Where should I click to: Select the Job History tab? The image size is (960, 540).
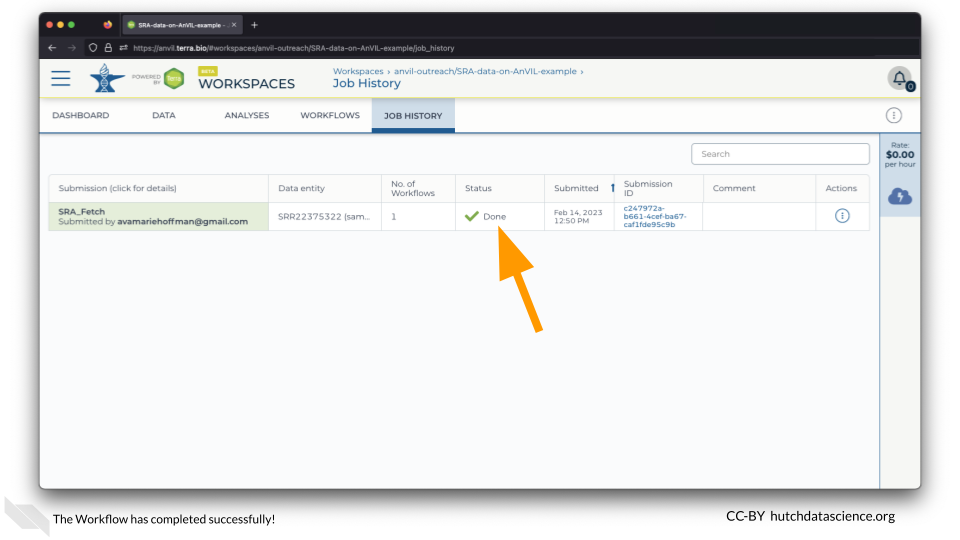[413, 115]
